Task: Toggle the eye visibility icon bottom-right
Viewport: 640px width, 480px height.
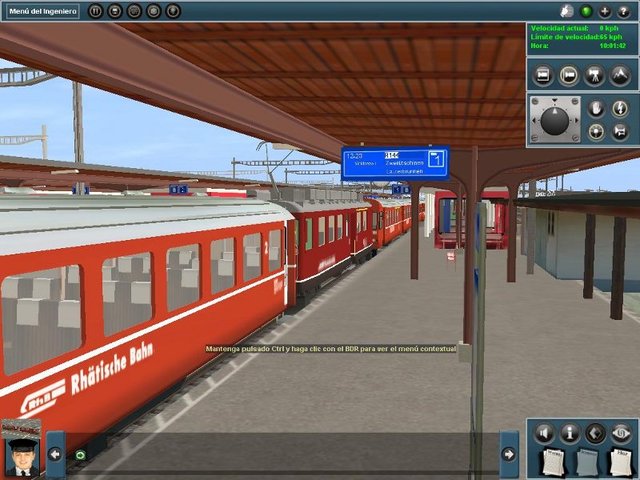Action: coord(621,433)
